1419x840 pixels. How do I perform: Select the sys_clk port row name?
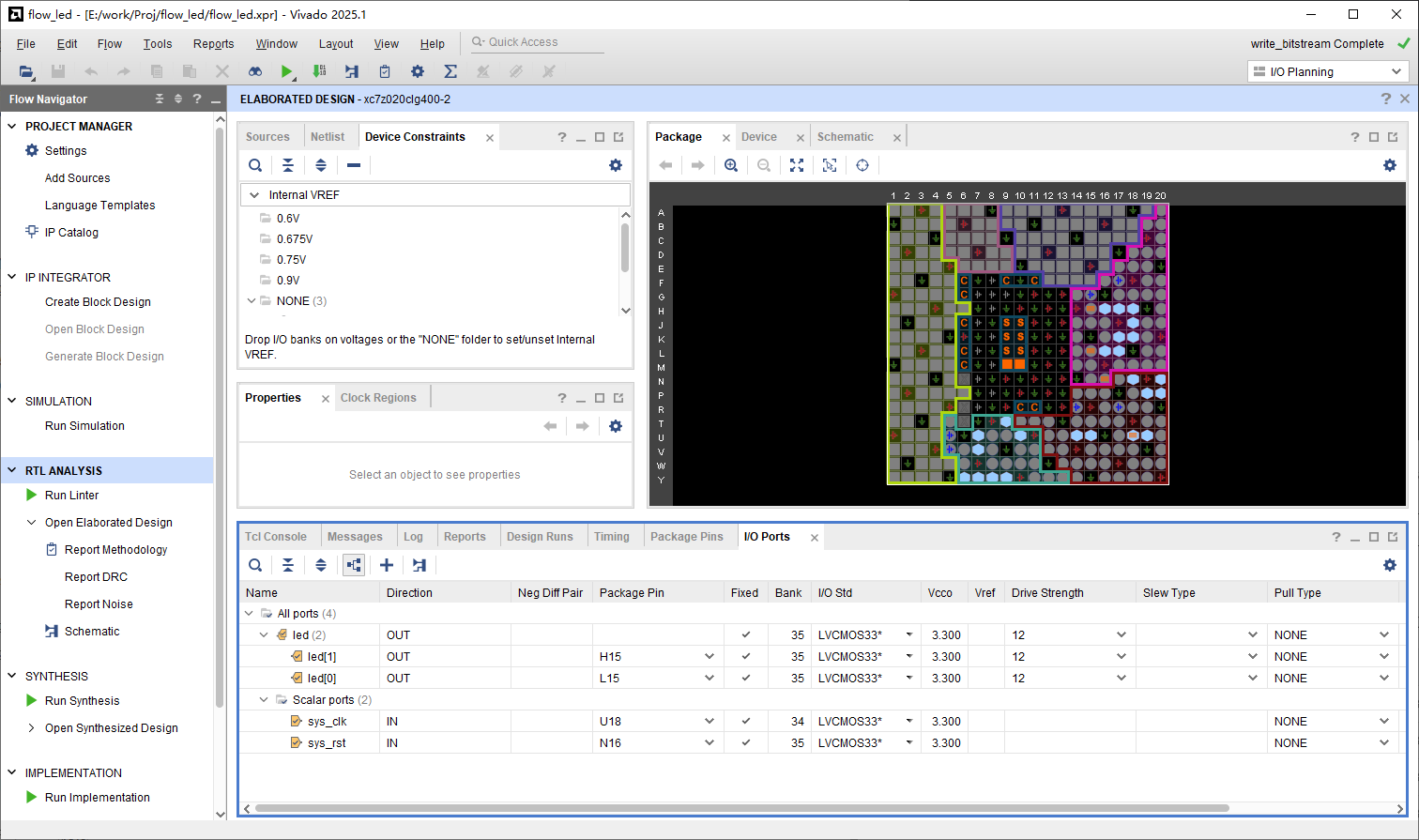coord(328,722)
